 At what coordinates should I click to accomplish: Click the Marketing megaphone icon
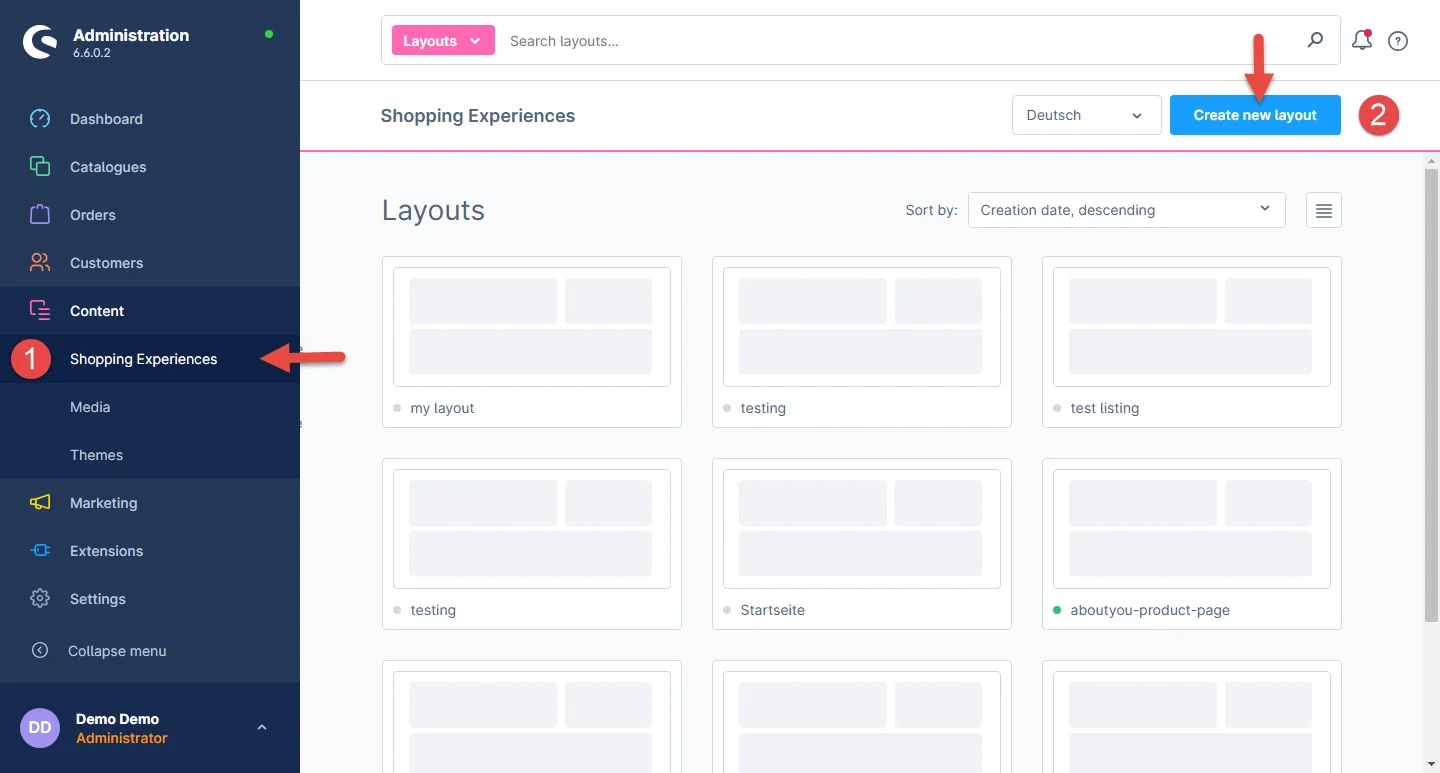40,503
